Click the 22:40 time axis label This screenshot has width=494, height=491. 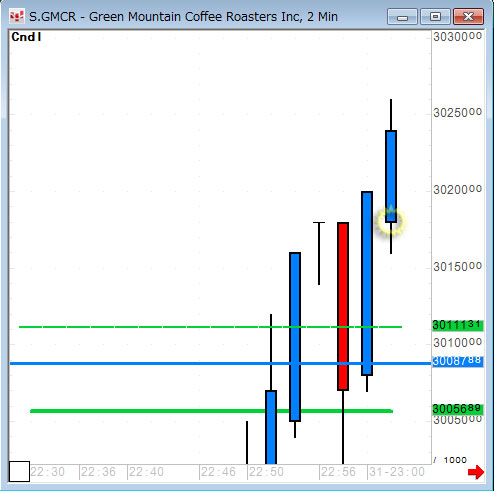146,472
